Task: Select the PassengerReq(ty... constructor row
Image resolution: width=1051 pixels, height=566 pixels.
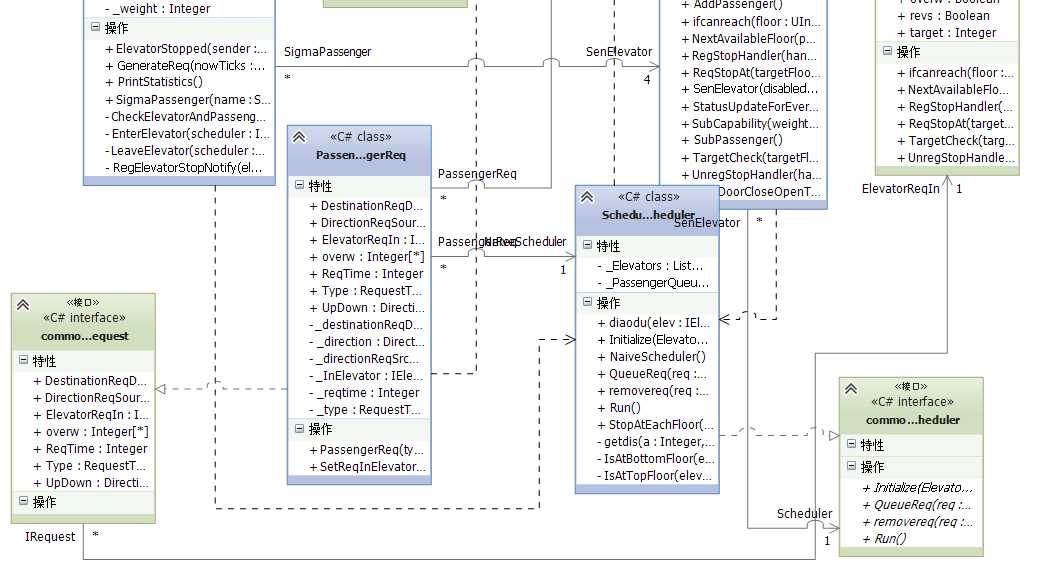Action: pyautogui.click(x=366, y=450)
